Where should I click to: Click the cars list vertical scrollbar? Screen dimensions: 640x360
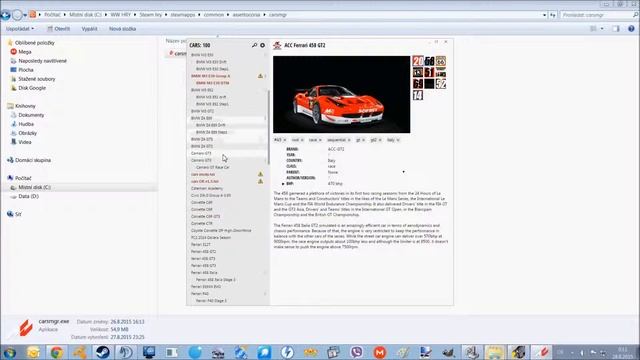(x=269, y=127)
